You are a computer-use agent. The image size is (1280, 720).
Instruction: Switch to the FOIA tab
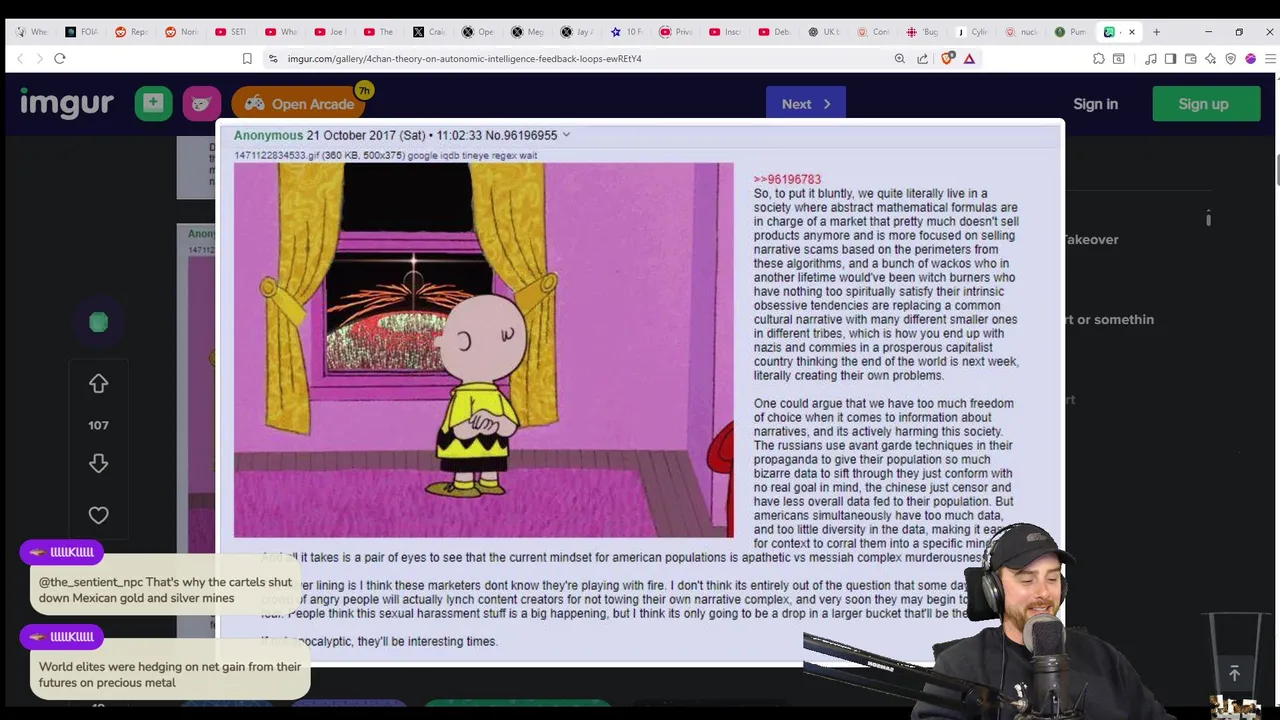[x=81, y=32]
